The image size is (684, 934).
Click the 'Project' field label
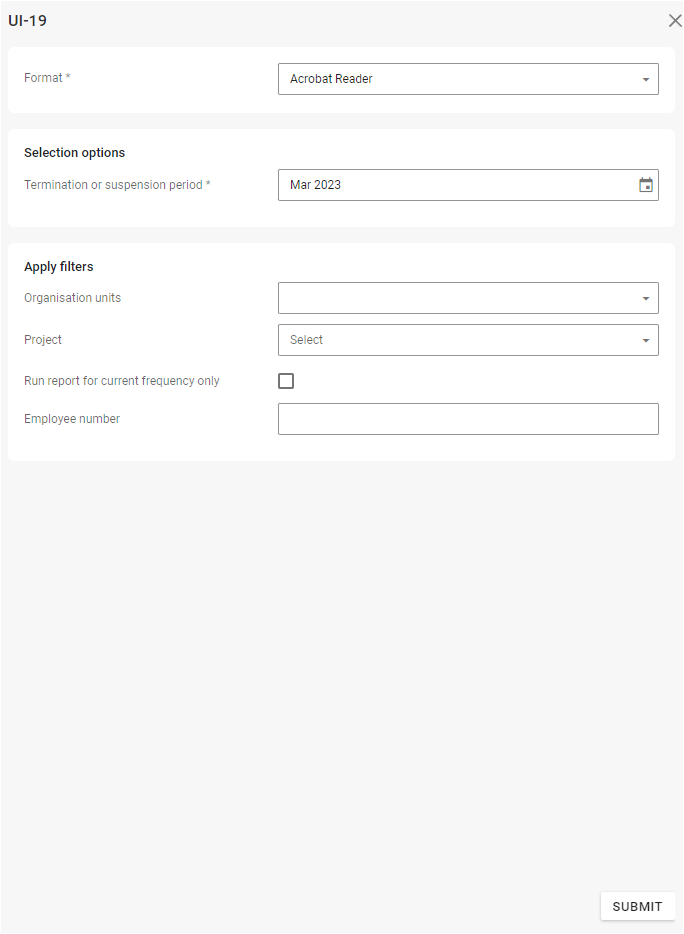pos(43,340)
